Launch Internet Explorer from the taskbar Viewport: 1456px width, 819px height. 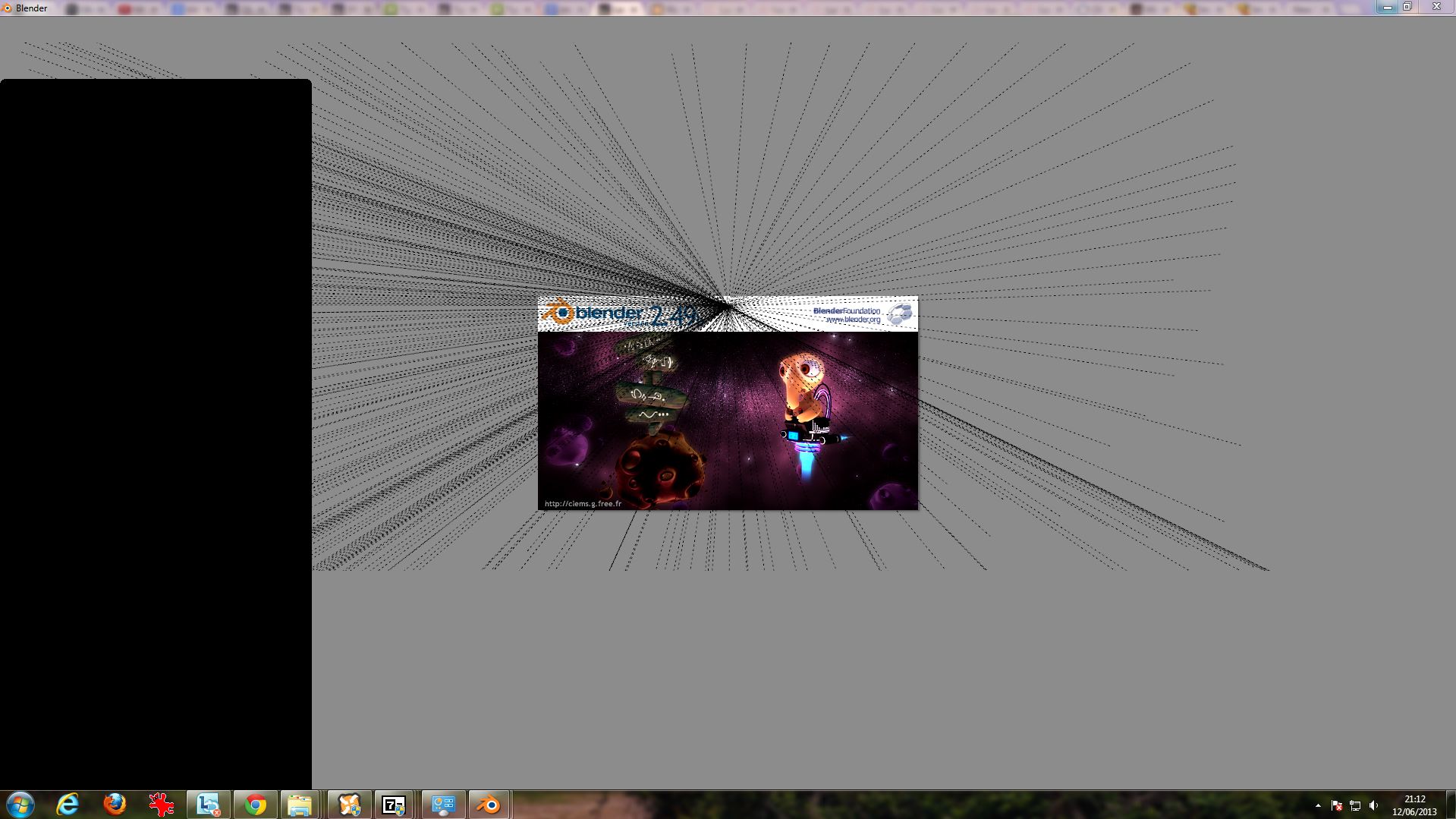[x=68, y=805]
